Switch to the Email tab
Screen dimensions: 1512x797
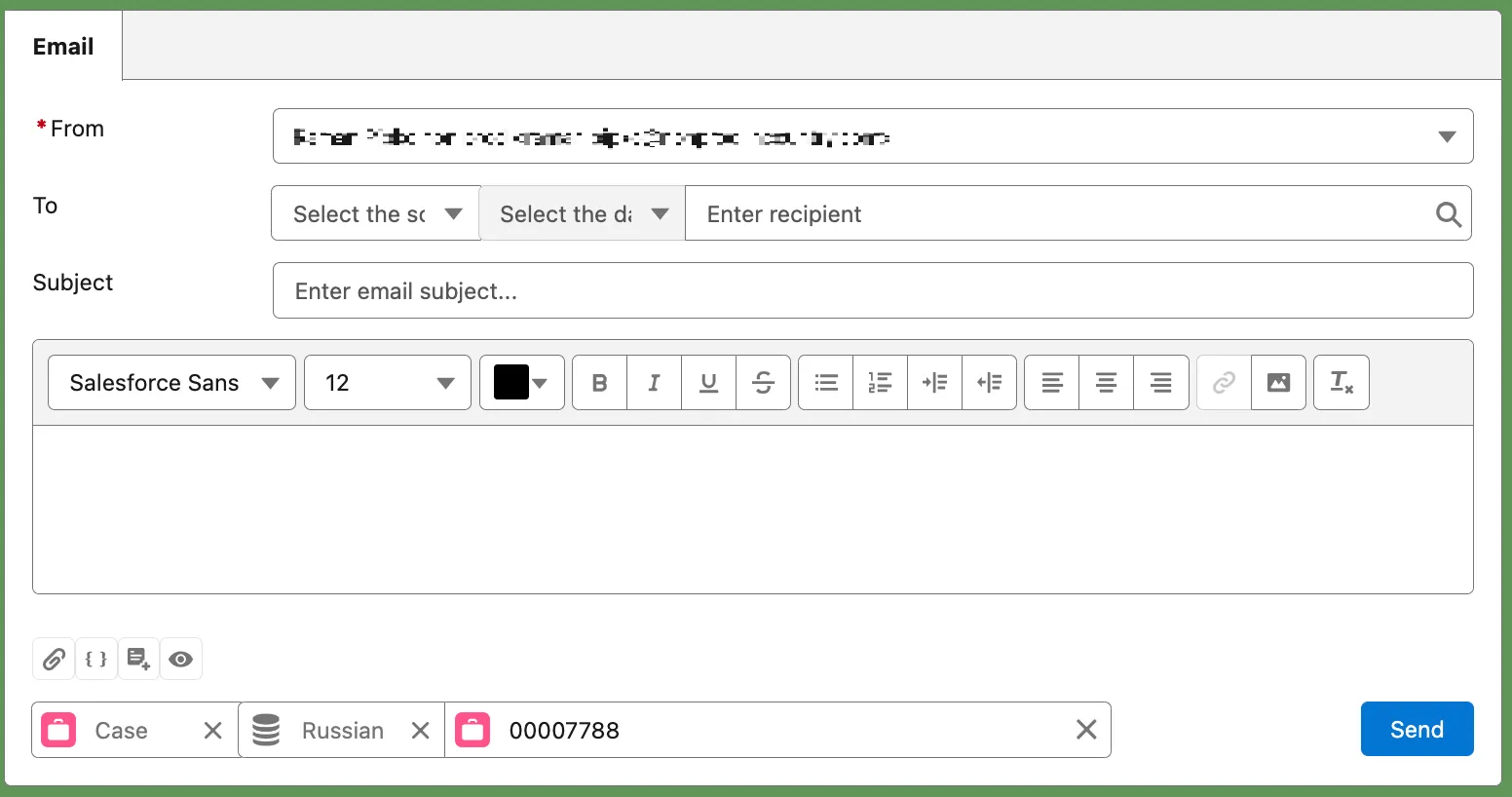pyautogui.click(x=63, y=47)
